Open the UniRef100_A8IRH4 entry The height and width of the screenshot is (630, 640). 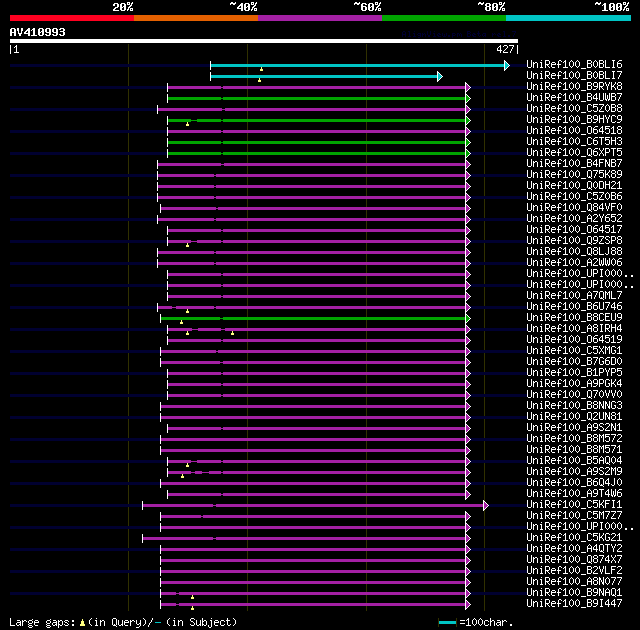tap(574, 328)
